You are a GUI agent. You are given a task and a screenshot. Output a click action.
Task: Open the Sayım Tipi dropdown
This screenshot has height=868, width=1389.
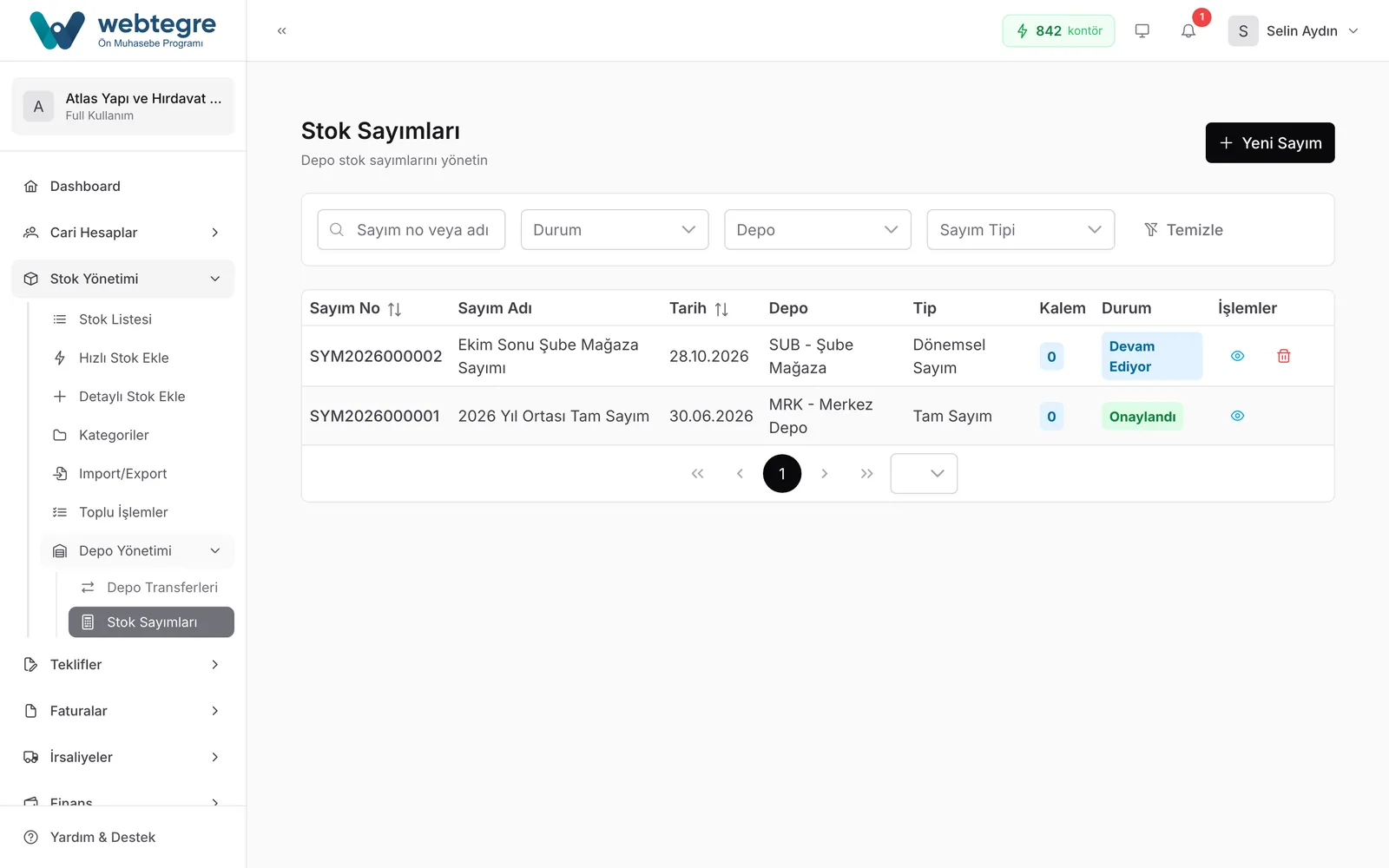tap(1021, 230)
